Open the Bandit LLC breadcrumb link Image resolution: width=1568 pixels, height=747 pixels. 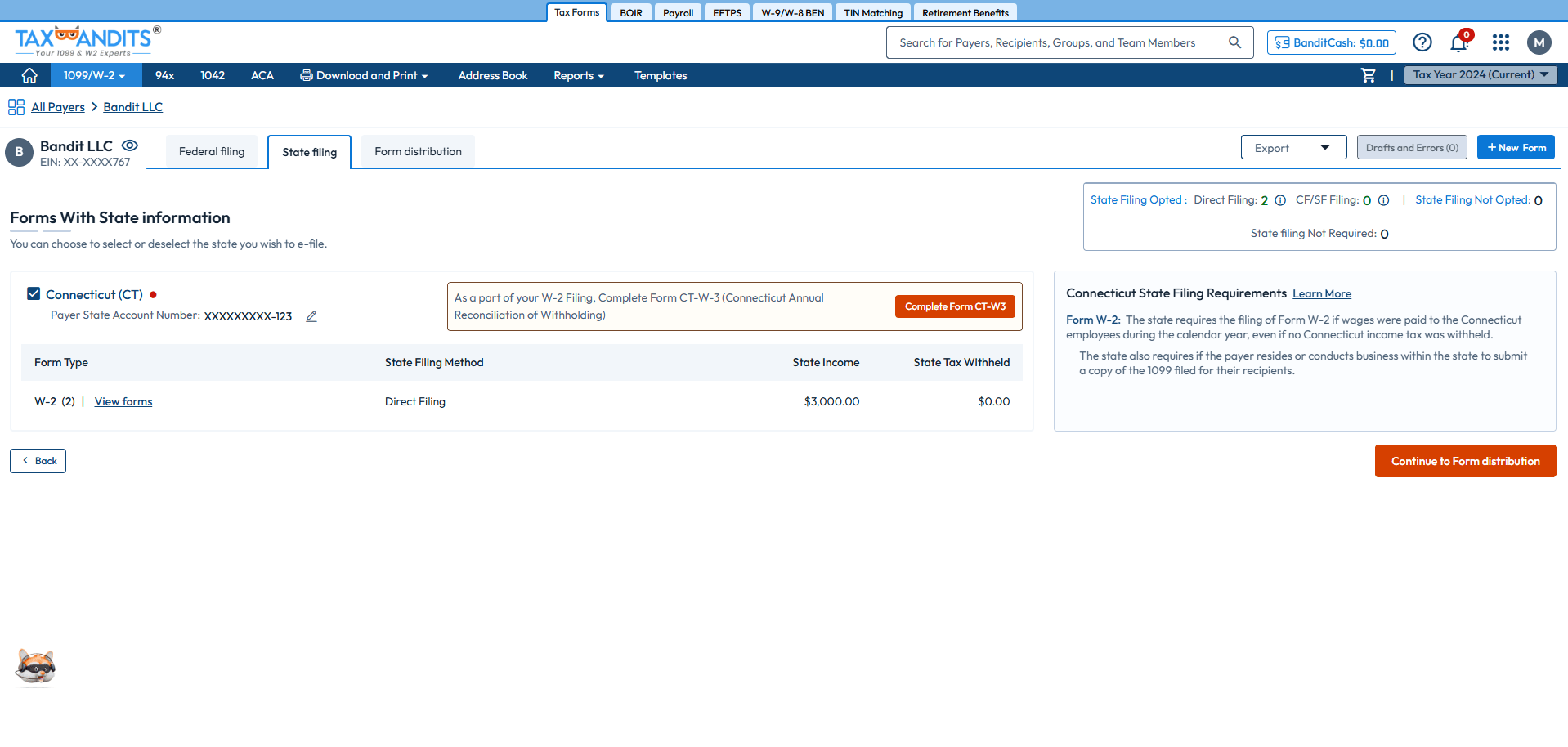point(133,107)
